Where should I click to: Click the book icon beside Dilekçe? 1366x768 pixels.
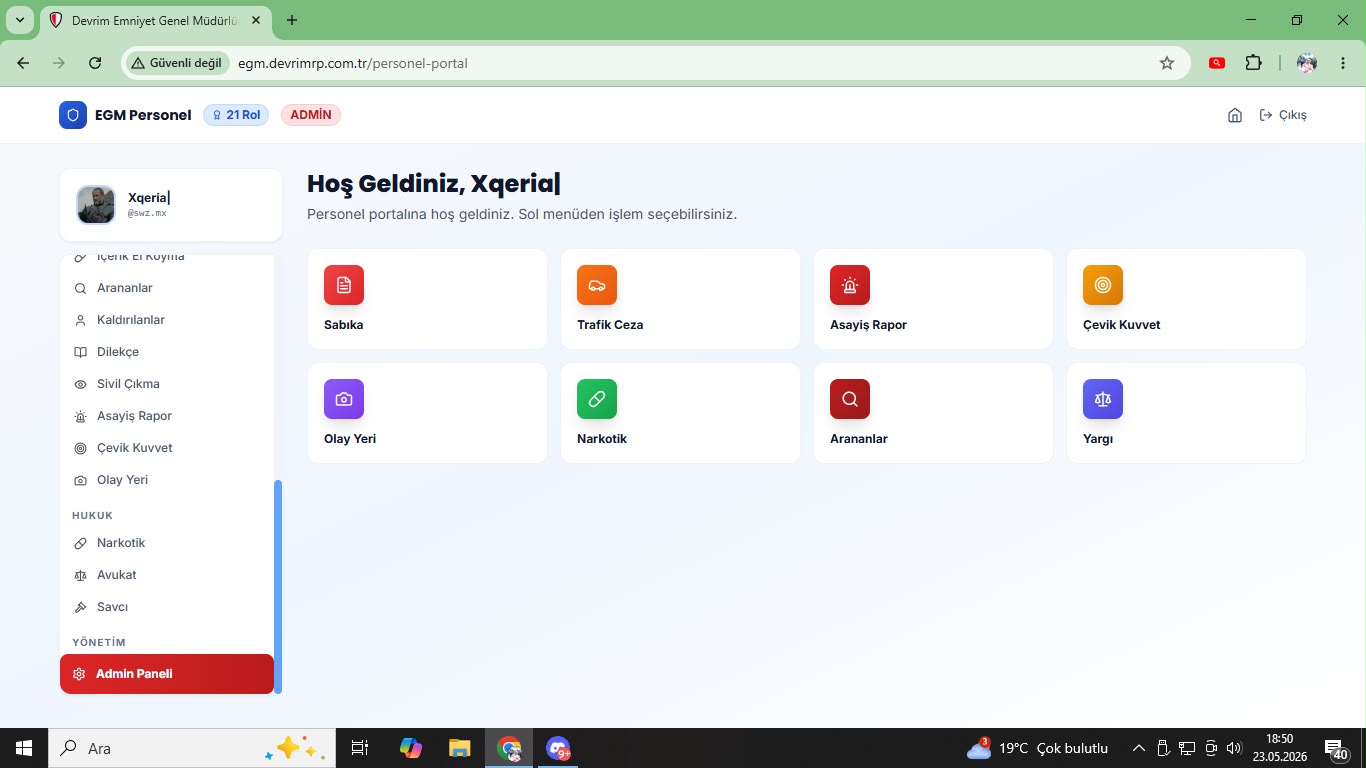81,352
